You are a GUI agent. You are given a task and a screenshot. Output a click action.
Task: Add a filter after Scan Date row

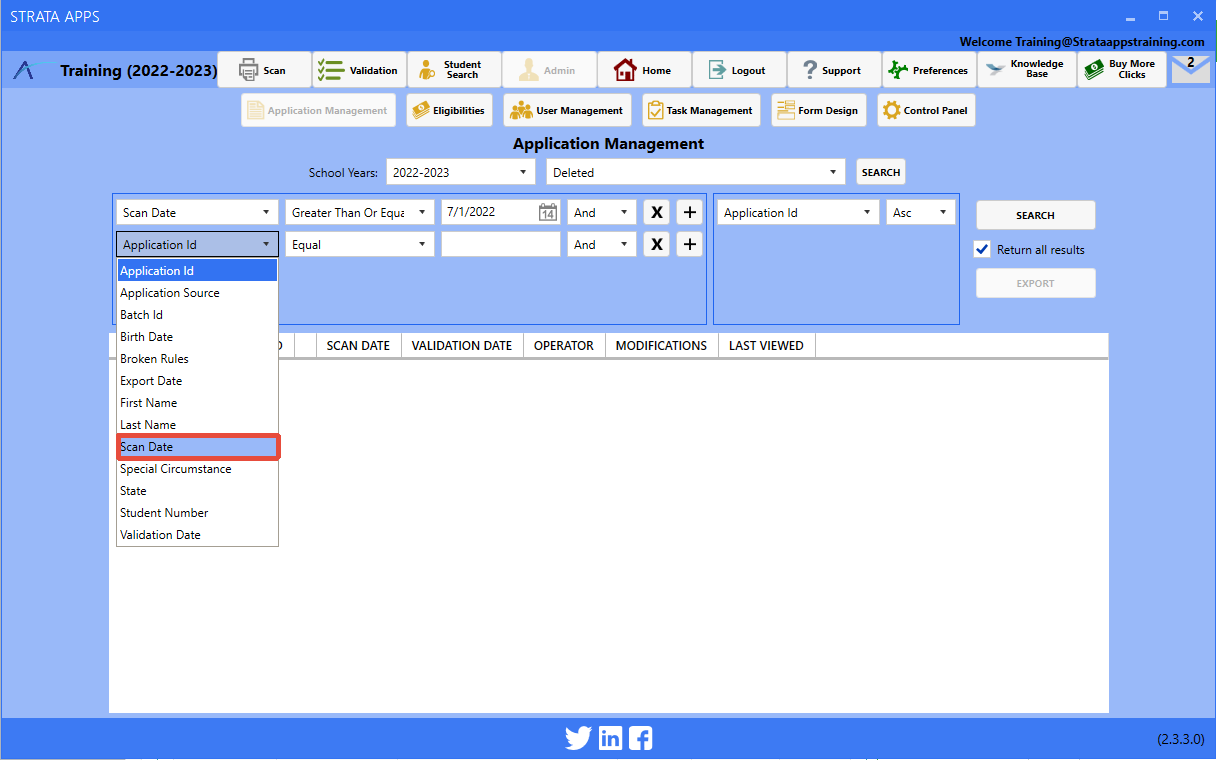tap(689, 212)
